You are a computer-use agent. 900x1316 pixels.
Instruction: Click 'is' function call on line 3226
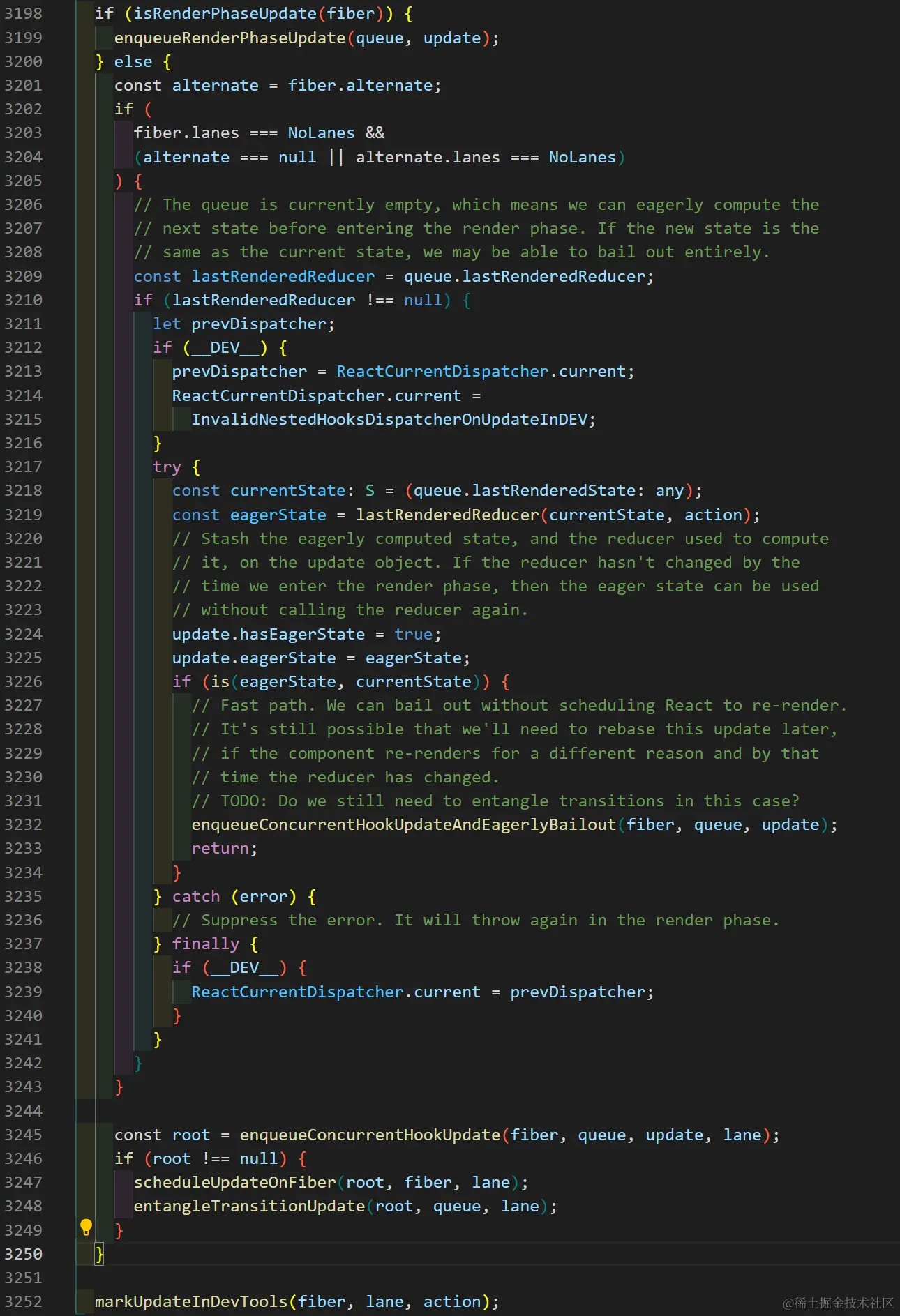click(220, 681)
